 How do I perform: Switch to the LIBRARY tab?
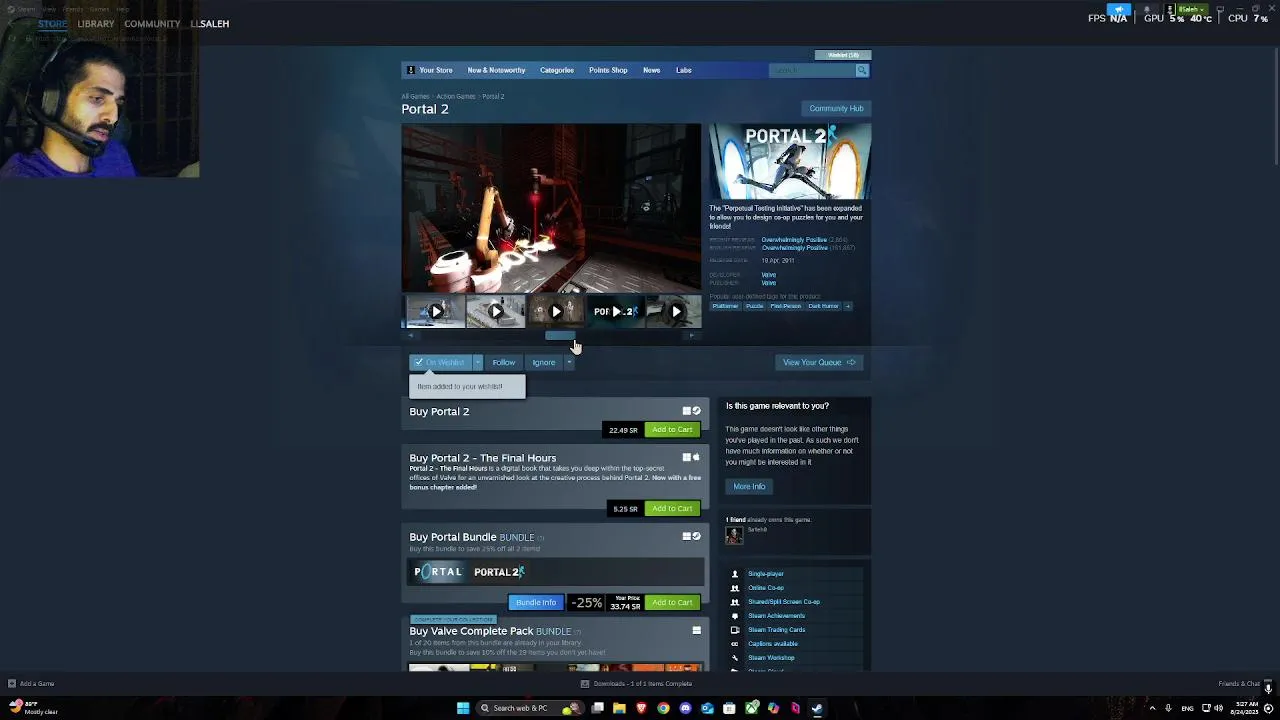96,23
